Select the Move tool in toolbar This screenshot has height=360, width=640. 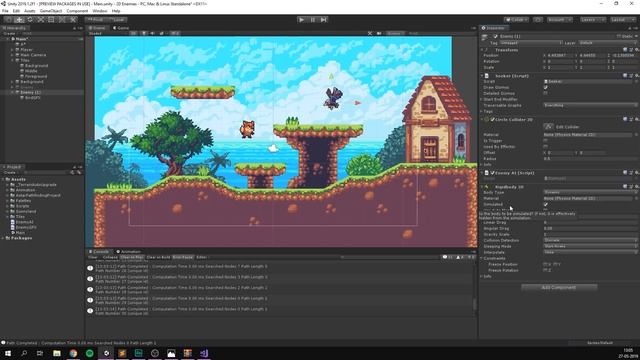tap(19, 20)
